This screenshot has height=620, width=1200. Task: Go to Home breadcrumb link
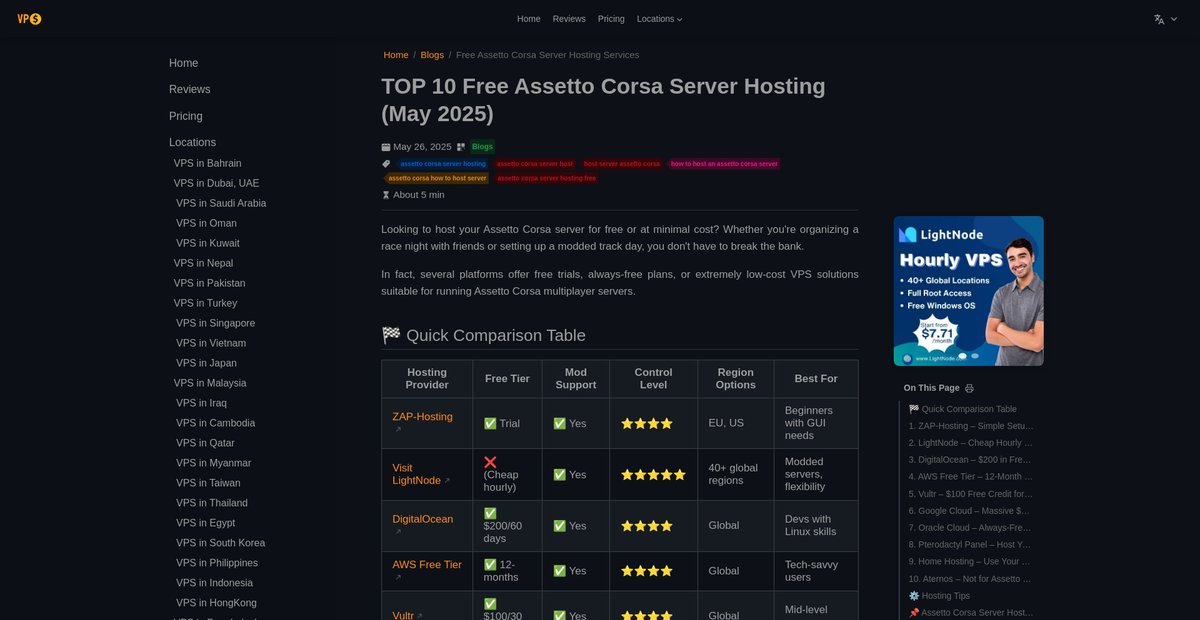pos(396,55)
